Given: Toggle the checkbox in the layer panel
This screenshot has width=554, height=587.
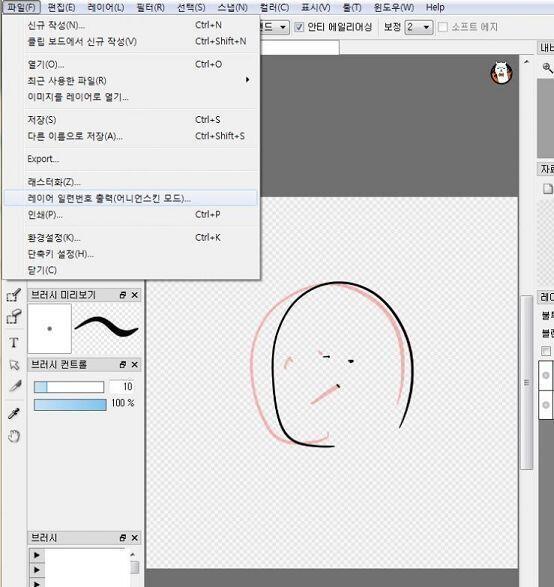Looking at the screenshot, I should pyautogui.click(x=546, y=351).
